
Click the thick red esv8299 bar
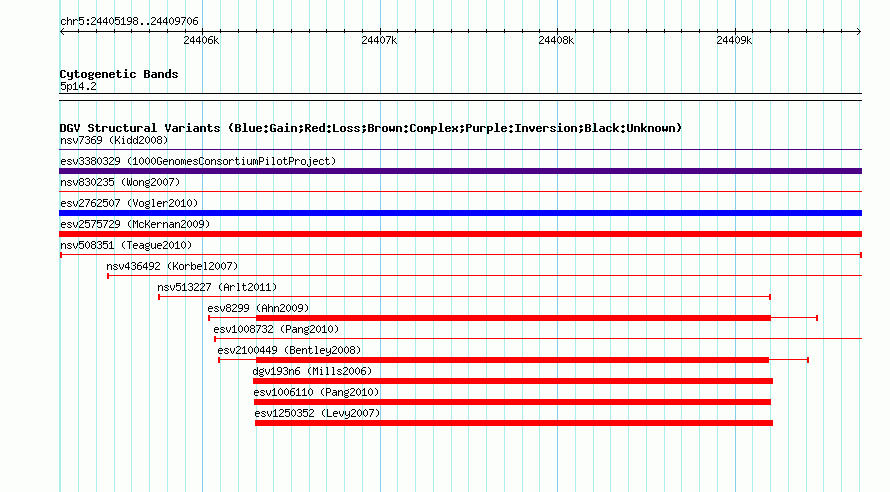[x=513, y=318]
